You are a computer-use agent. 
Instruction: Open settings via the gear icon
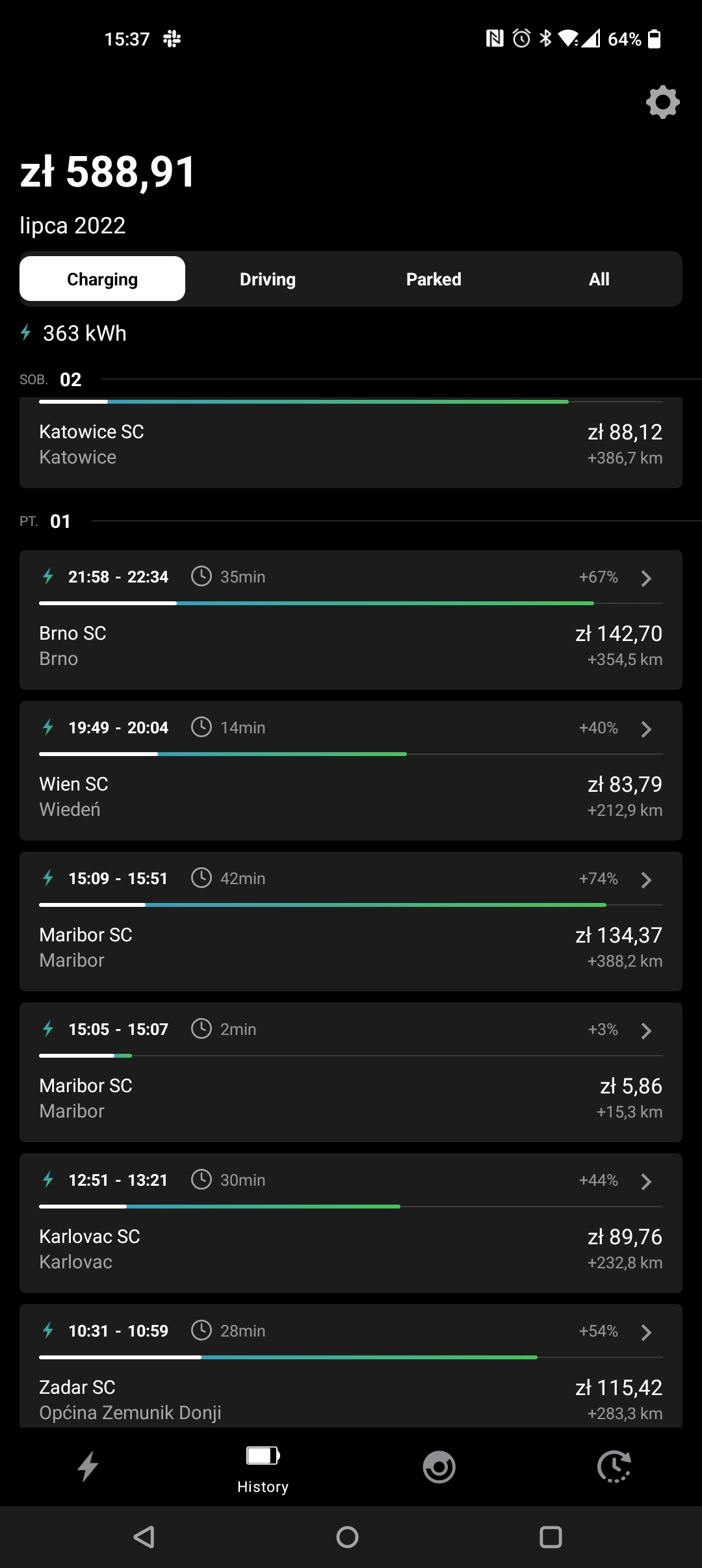point(662,102)
